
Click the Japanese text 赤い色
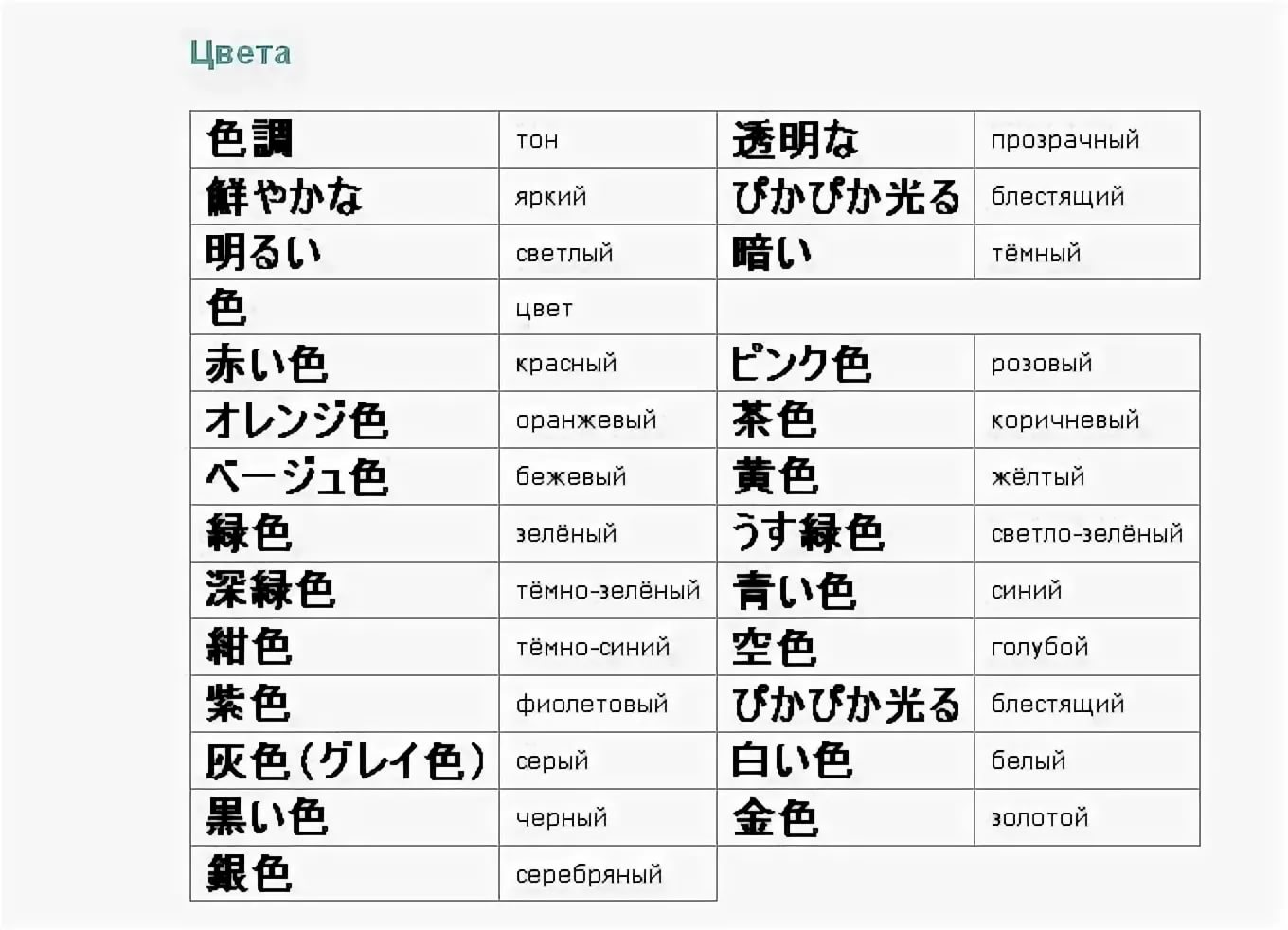266,364
